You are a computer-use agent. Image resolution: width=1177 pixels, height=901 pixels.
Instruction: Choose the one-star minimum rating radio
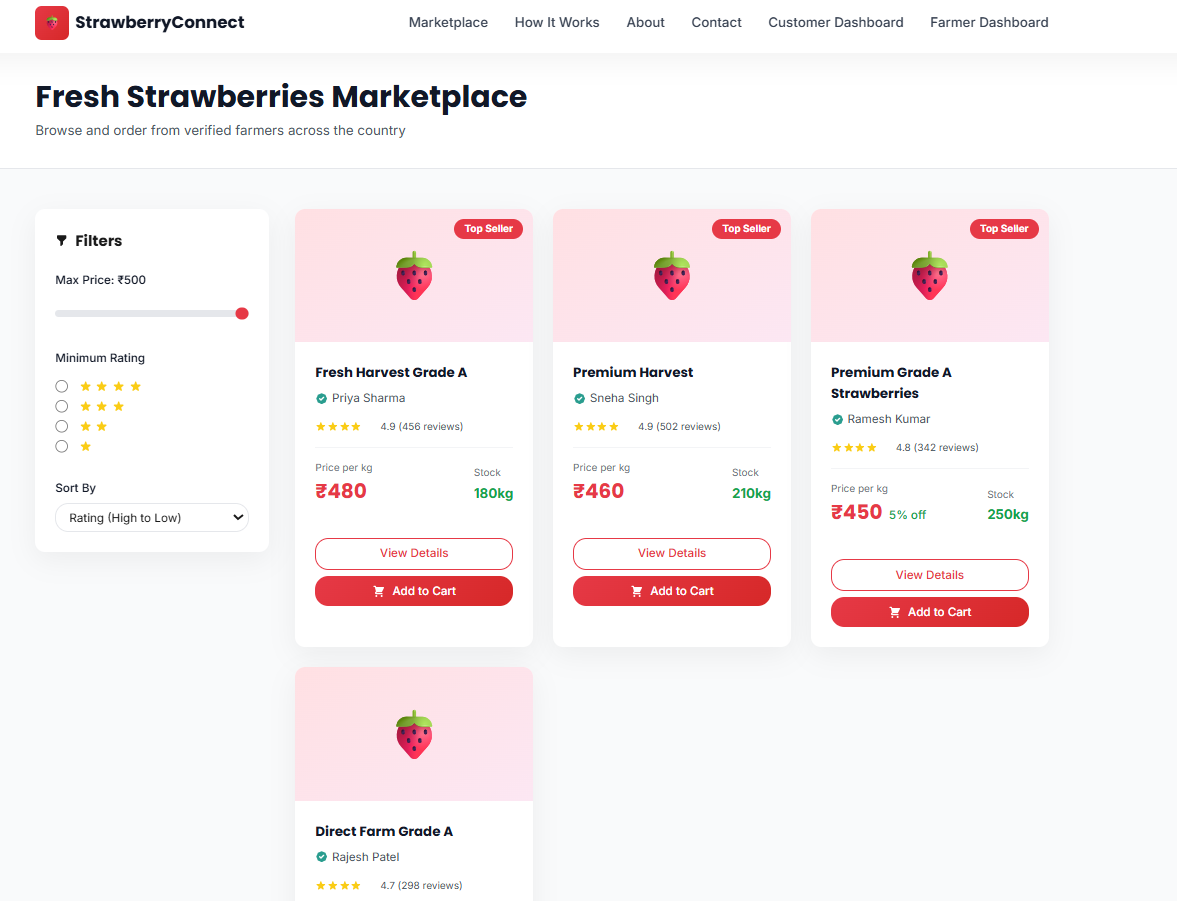pyautogui.click(x=62, y=446)
